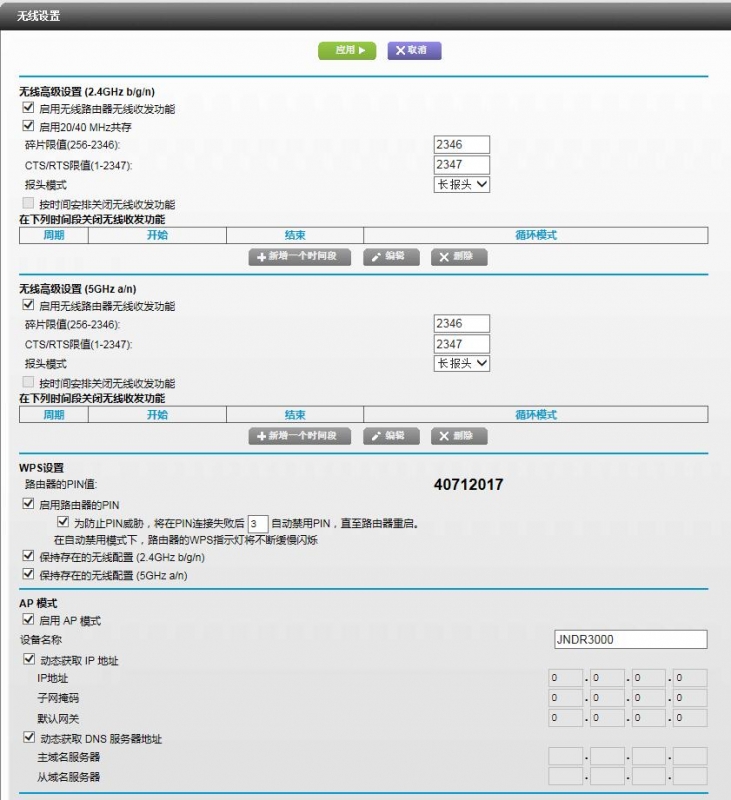The width and height of the screenshot is (731, 800).
Task: Click 结束 column header in 5GHz table
Action: (295, 414)
